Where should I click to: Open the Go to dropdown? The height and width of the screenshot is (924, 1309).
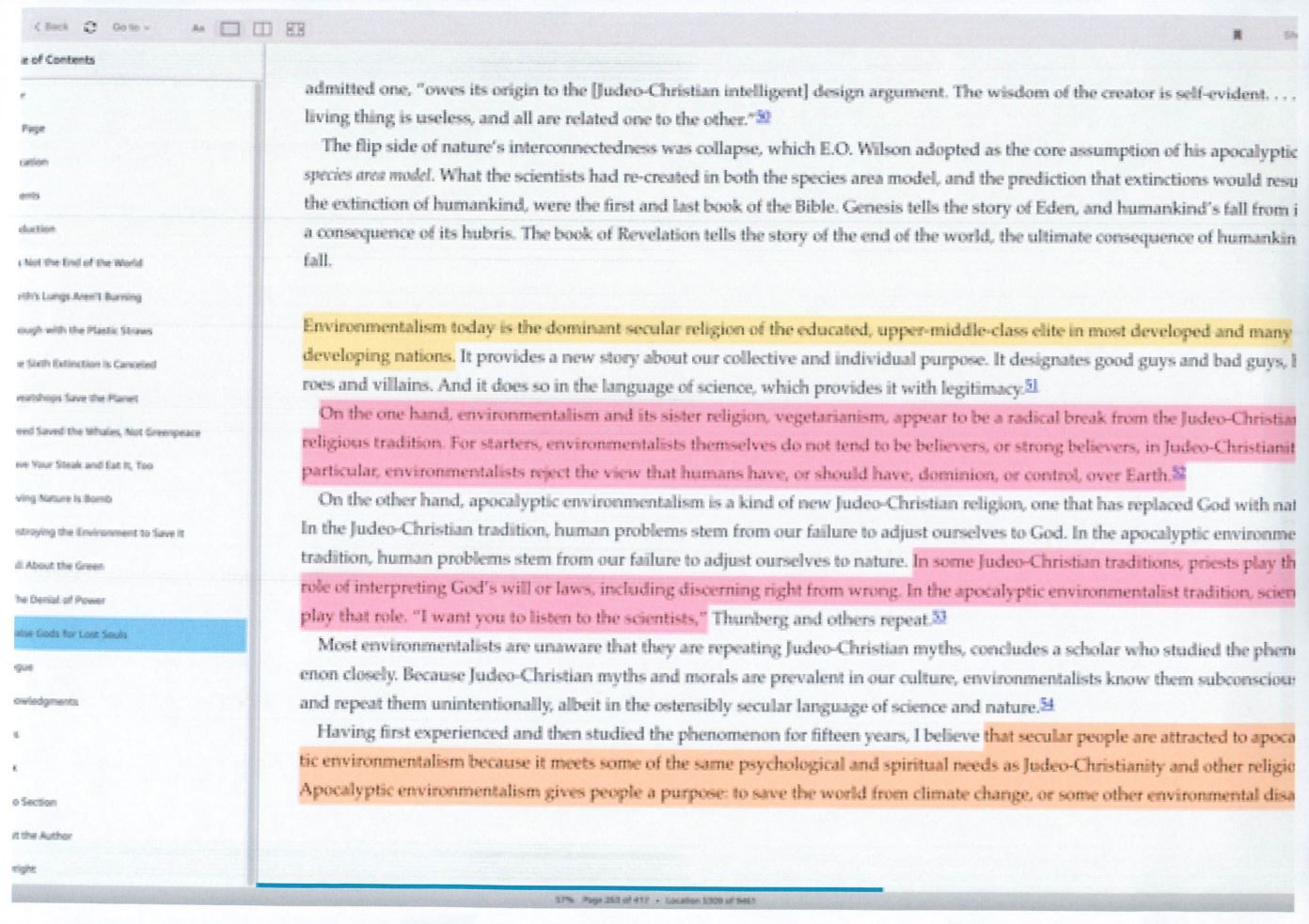(x=130, y=28)
